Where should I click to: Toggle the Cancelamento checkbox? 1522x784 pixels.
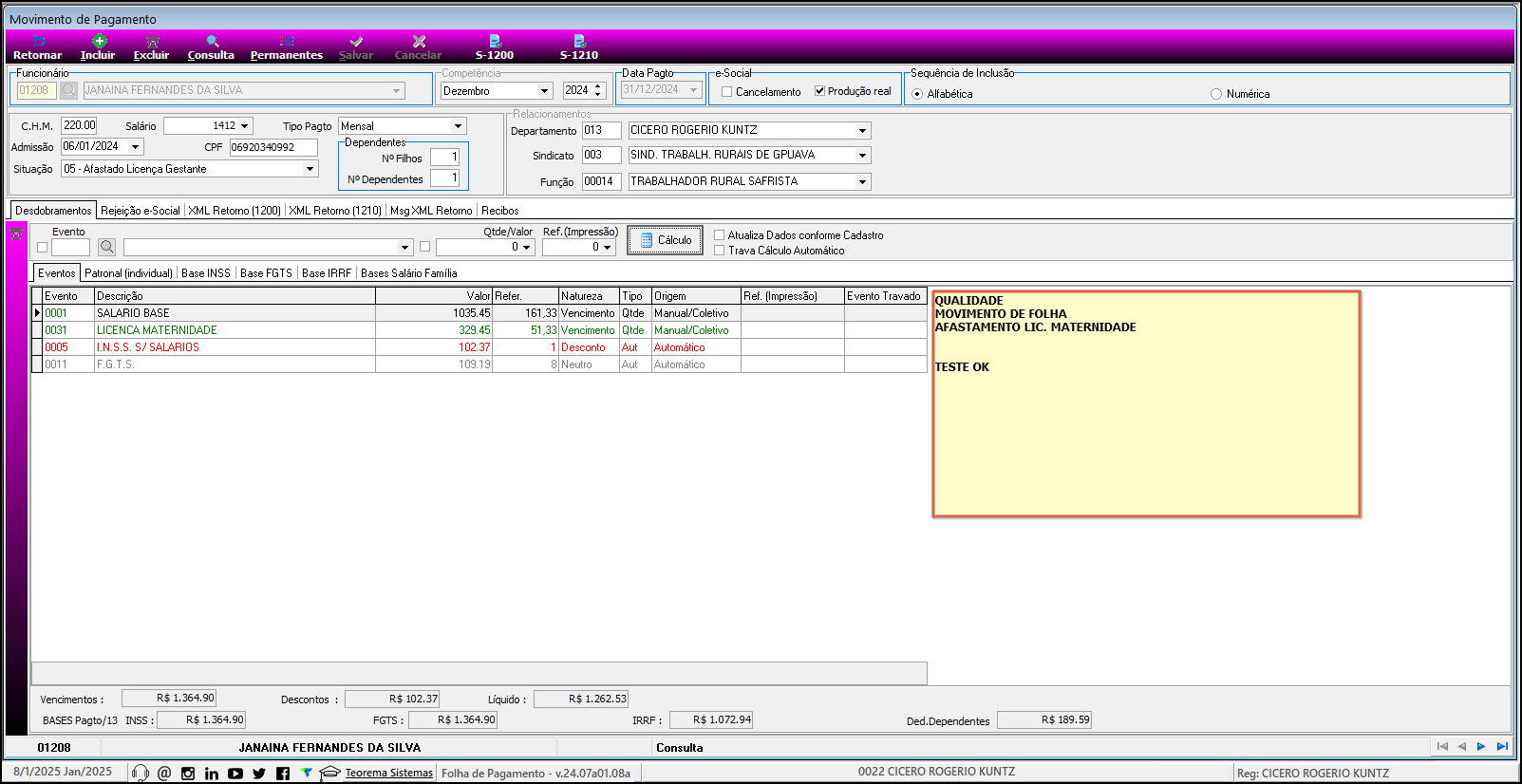point(727,92)
